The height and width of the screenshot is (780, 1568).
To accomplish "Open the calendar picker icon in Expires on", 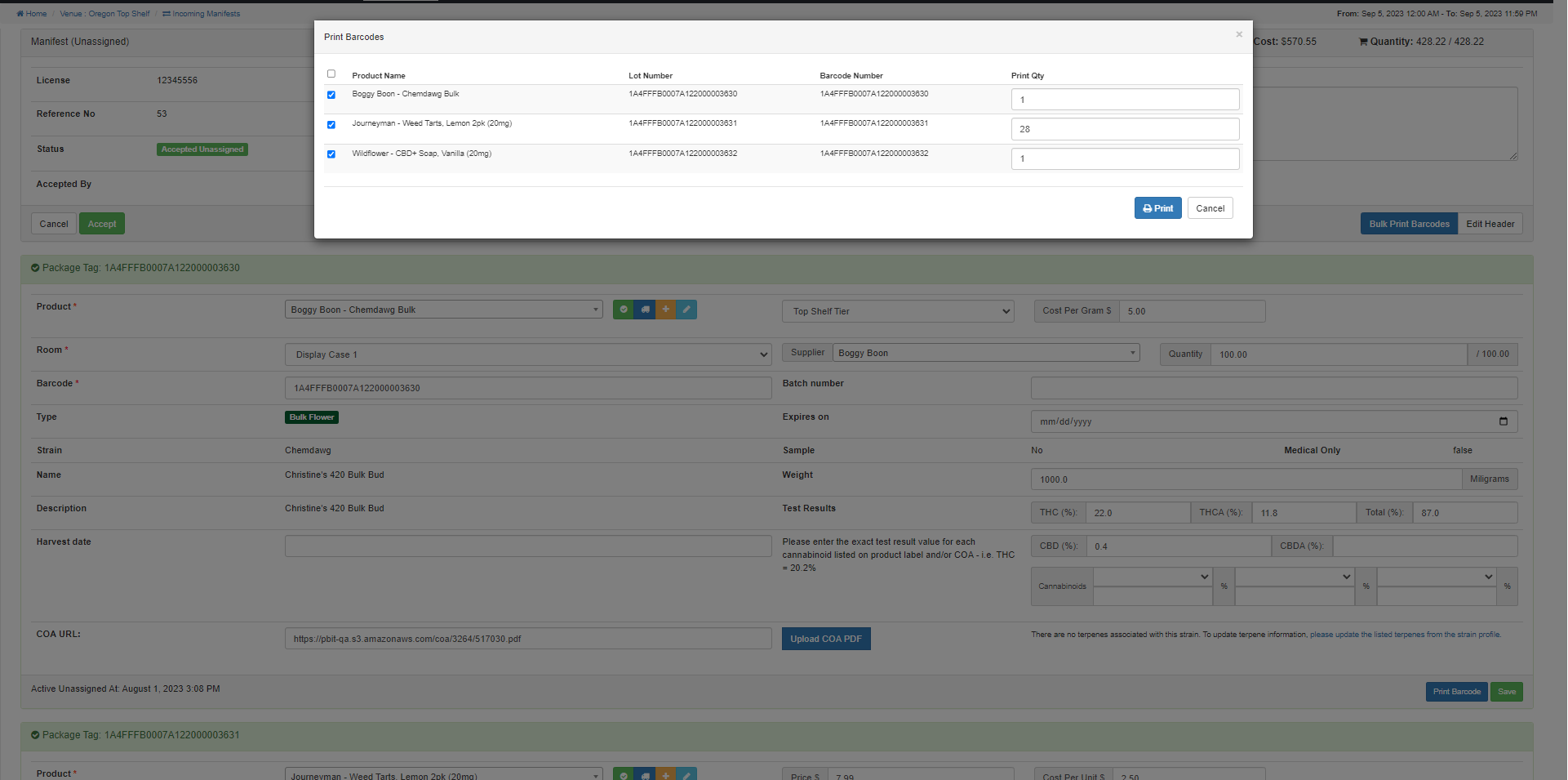I will [1504, 421].
